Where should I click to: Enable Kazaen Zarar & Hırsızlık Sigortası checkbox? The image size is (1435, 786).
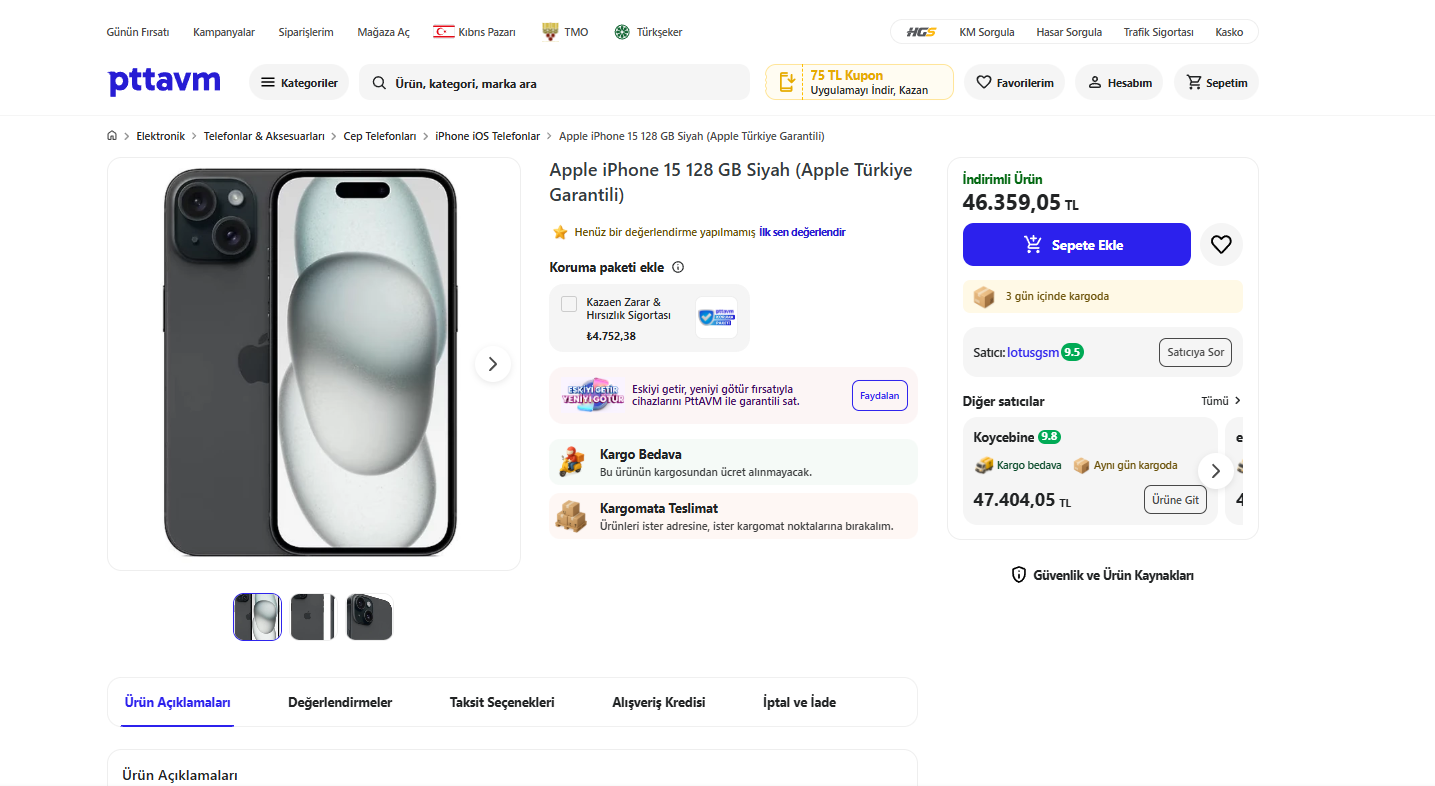(569, 304)
